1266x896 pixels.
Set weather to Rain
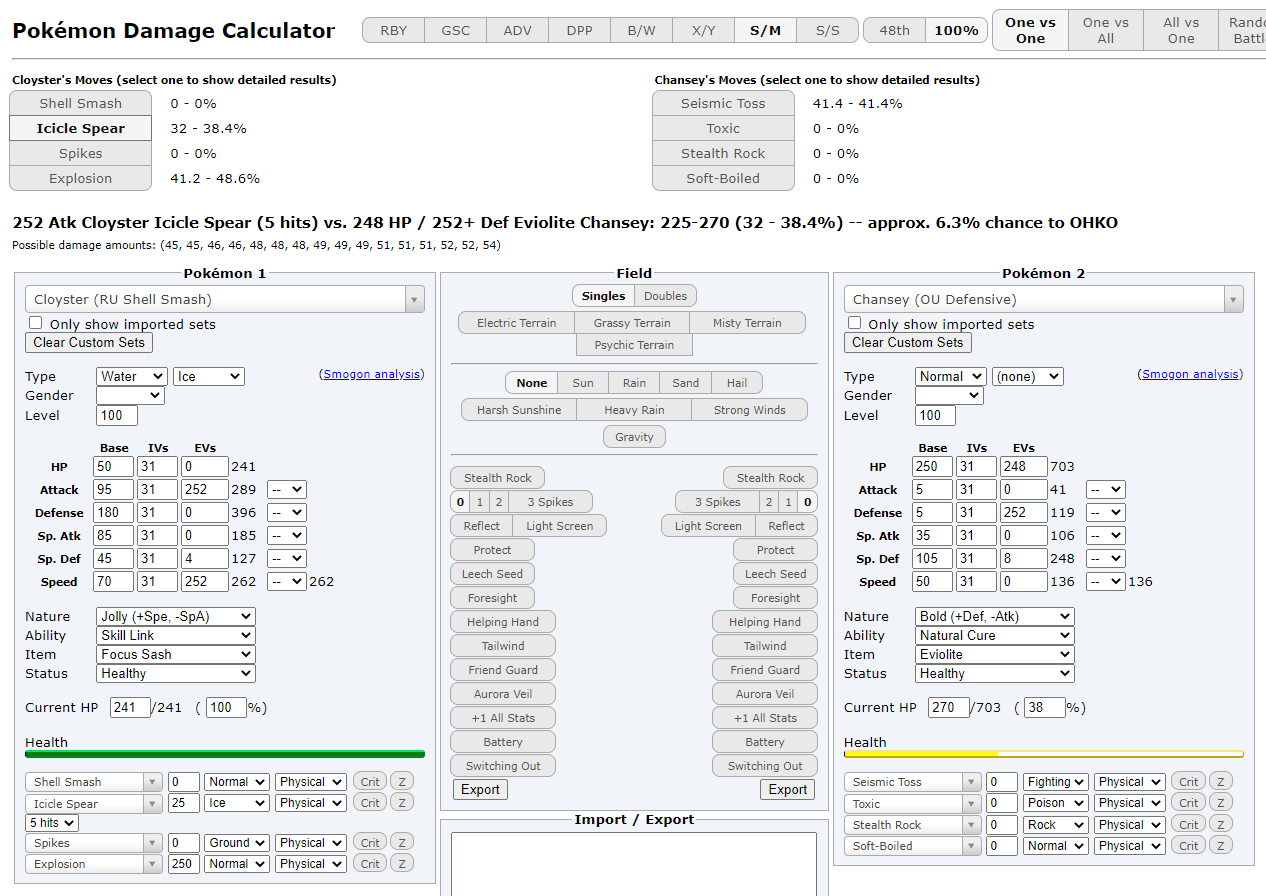(x=634, y=383)
